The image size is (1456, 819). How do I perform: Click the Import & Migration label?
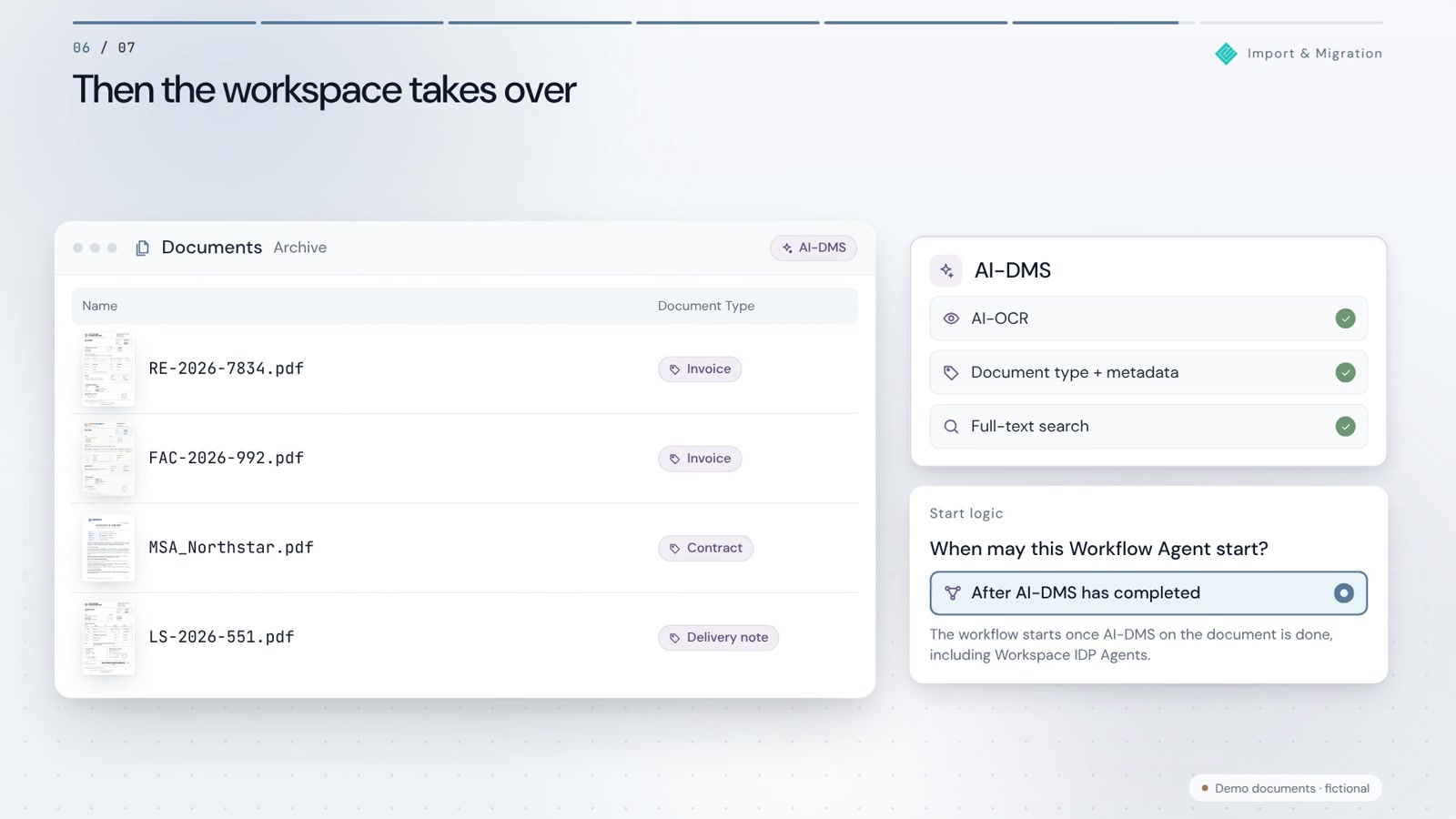pyautogui.click(x=1314, y=54)
